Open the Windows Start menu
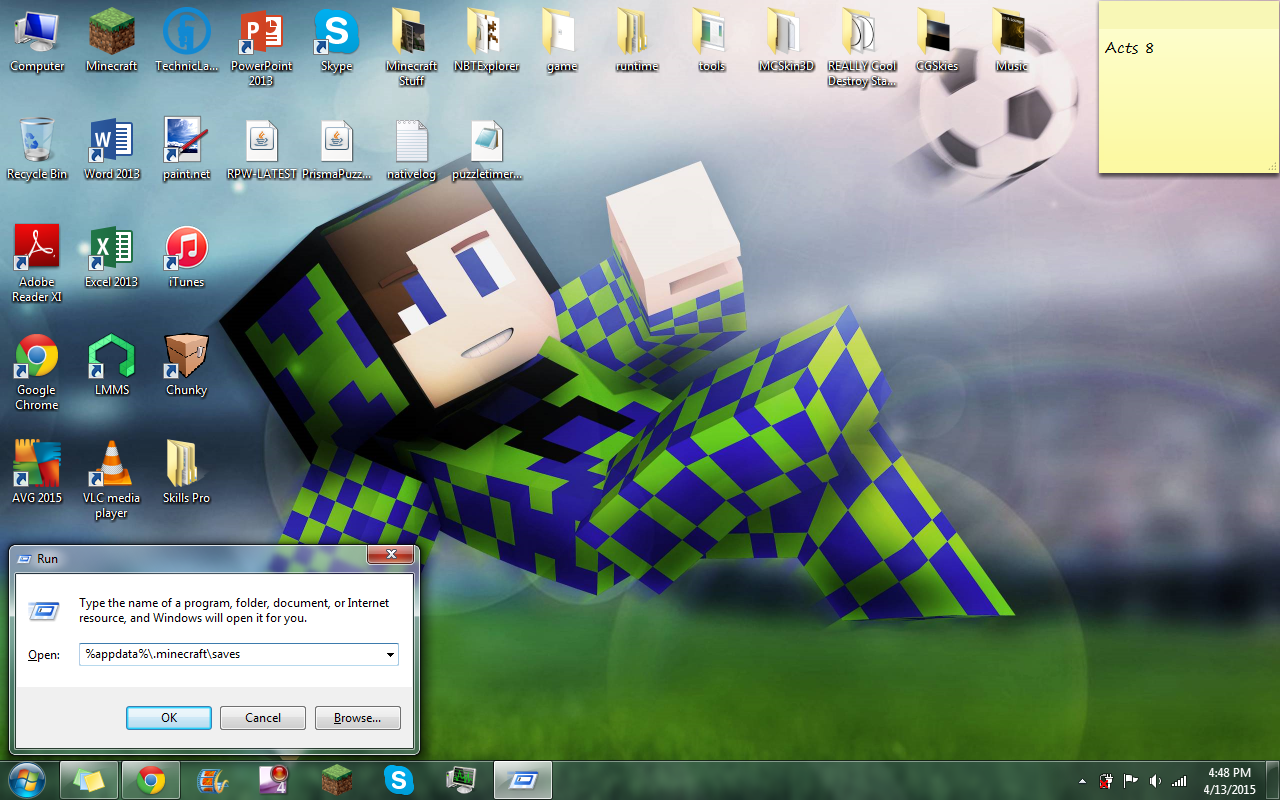 pyautogui.click(x=26, y=780)
